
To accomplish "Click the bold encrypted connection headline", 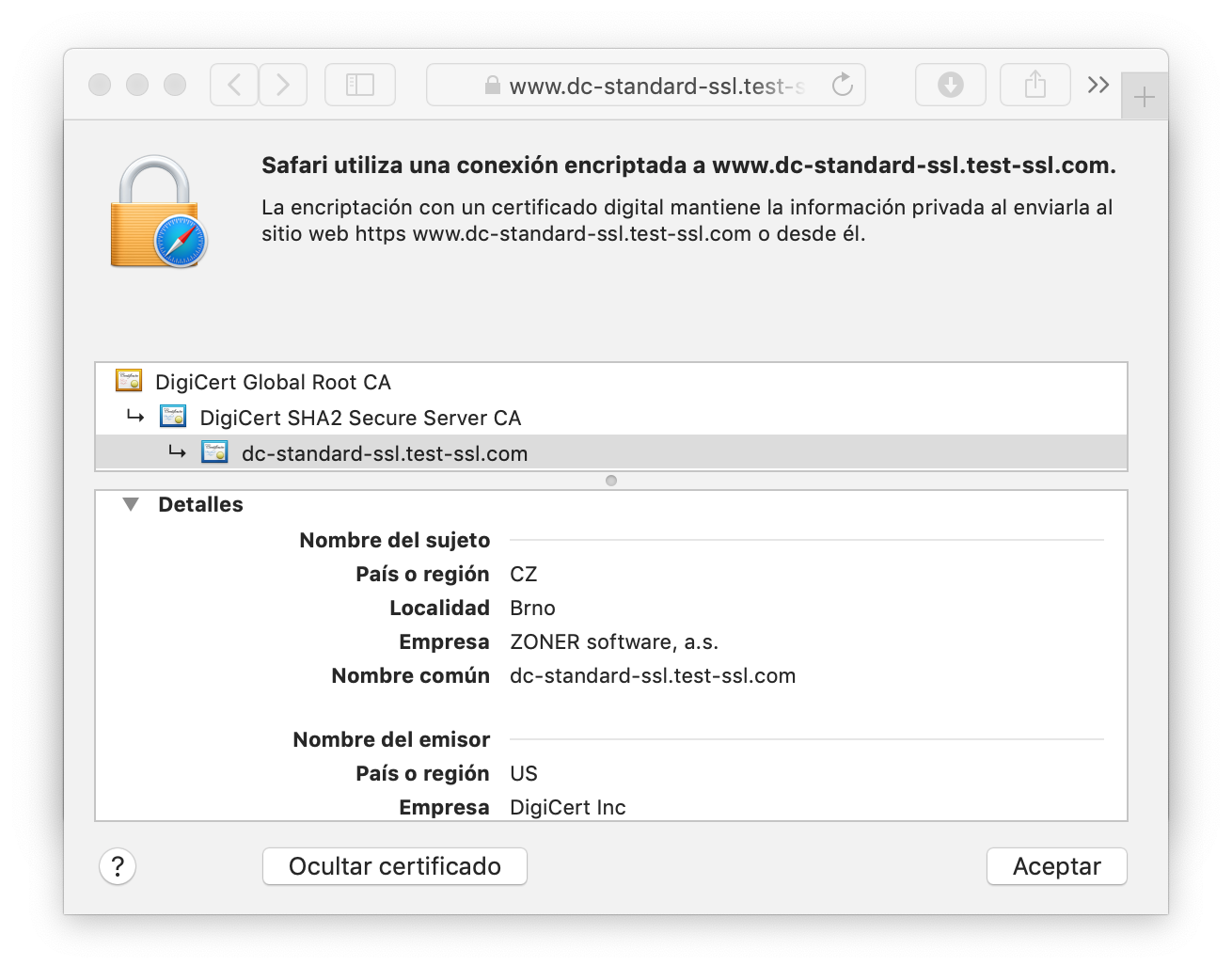I will click(x=688, y=166).
